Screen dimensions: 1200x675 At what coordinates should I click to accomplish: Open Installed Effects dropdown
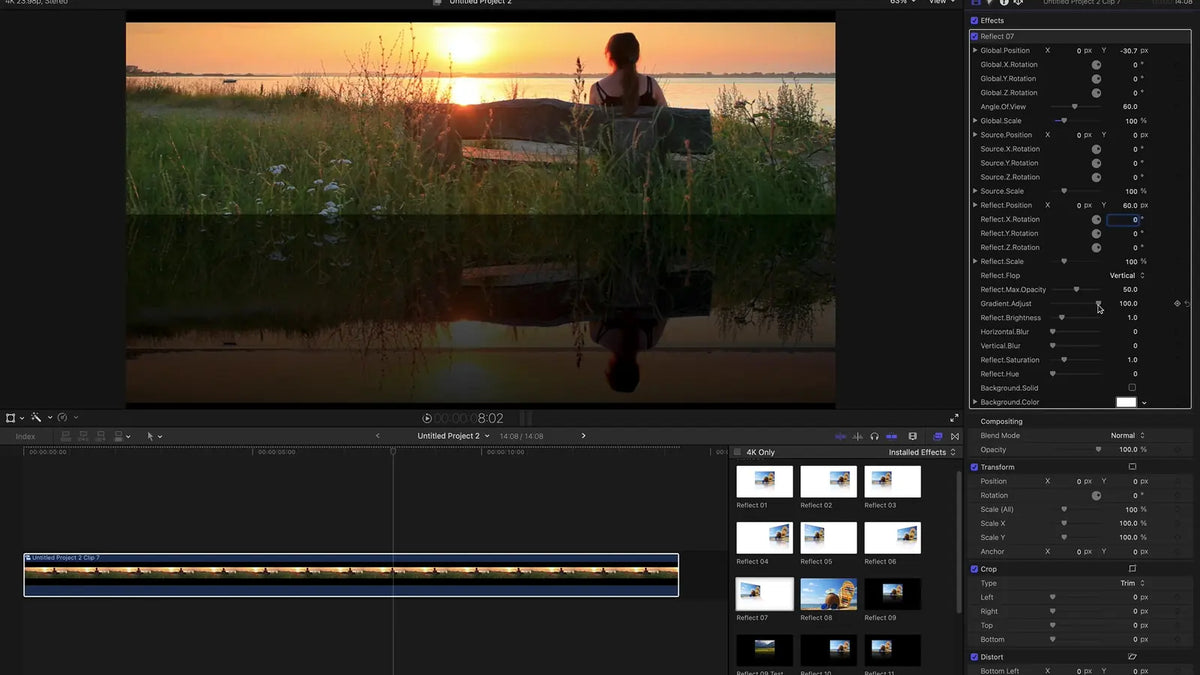coord(922,452)
